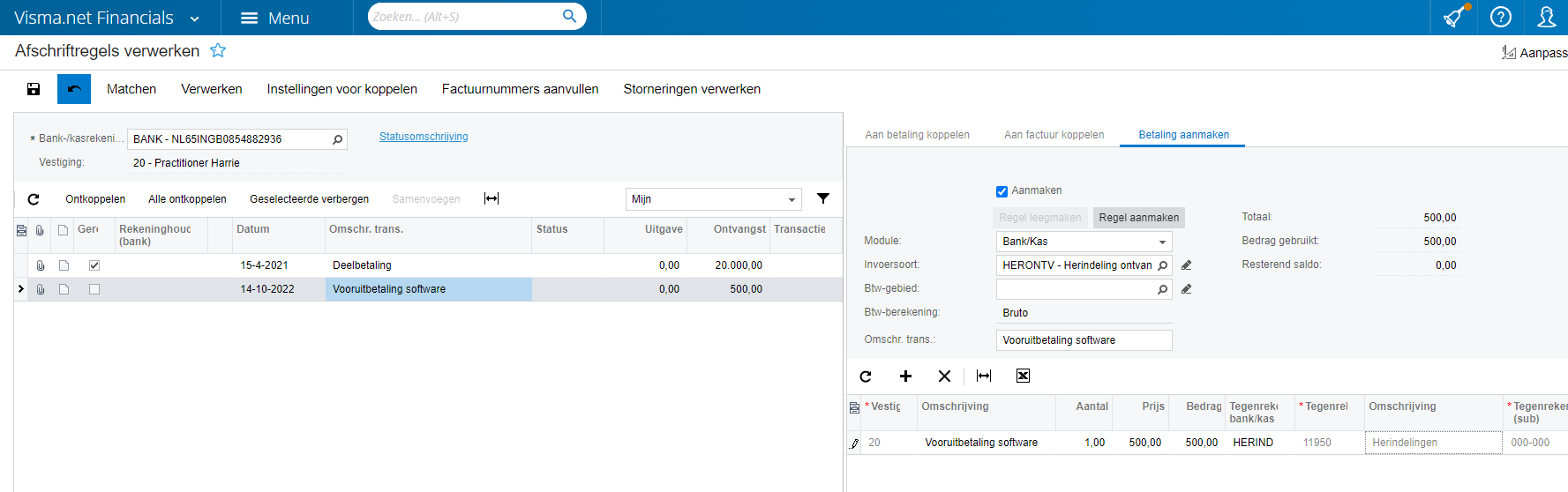Open Instellingen voor koppelen

point(342,89)
